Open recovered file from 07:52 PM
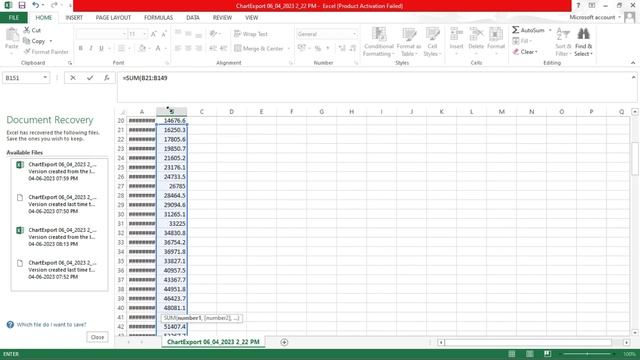Viewport: 640px width, 360px height. (59, 269)
